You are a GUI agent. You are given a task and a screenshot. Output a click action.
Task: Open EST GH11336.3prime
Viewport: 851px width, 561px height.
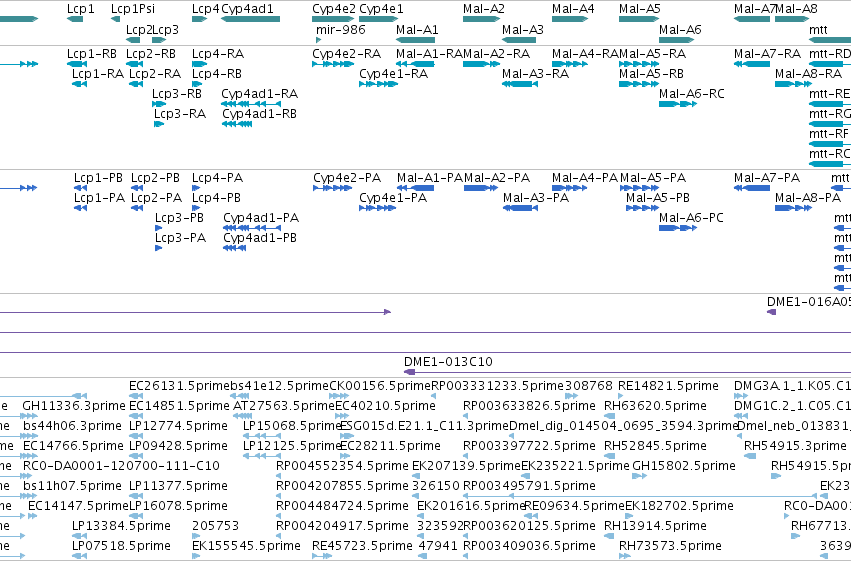point(74,406)
